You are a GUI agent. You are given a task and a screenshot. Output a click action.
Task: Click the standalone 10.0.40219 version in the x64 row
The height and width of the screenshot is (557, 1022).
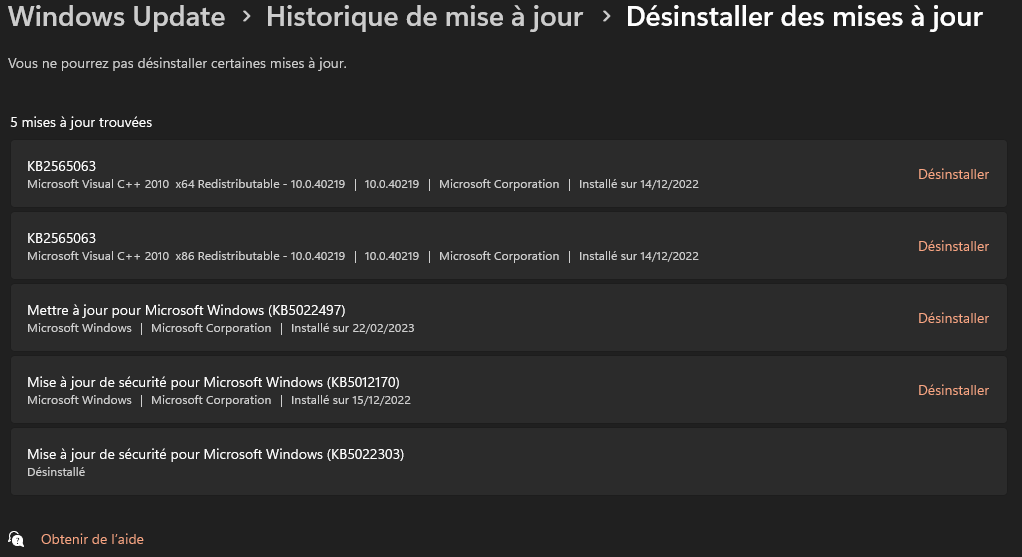392,184
